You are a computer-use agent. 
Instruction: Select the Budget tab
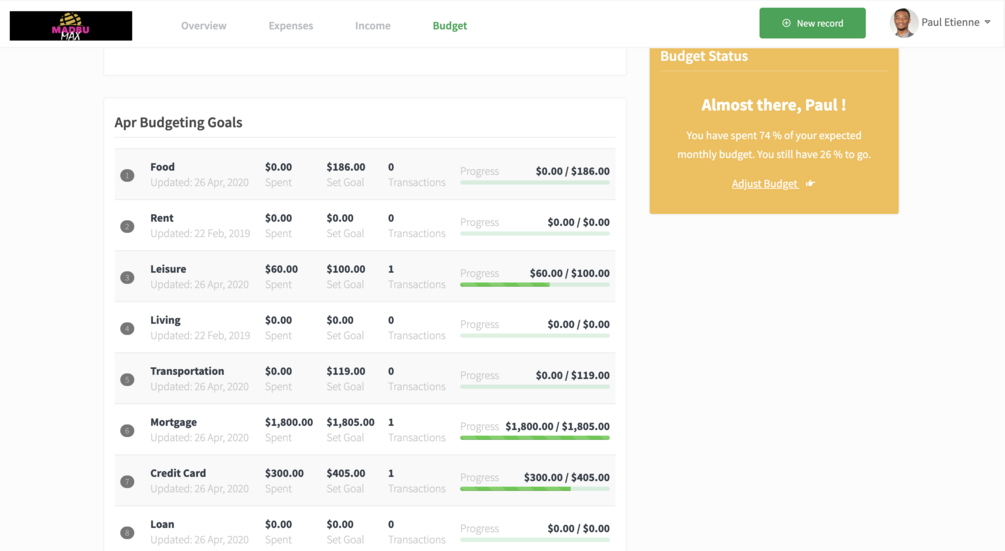(450, 26)
